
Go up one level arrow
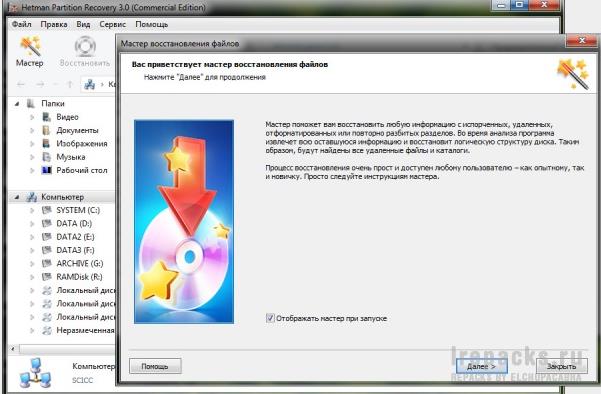coord(69,84)
